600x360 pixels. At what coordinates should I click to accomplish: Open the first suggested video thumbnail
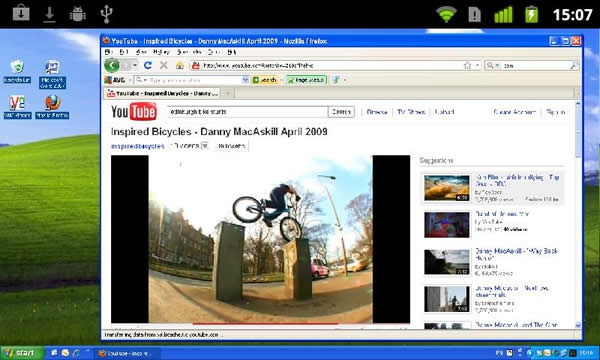click(447, 188)
